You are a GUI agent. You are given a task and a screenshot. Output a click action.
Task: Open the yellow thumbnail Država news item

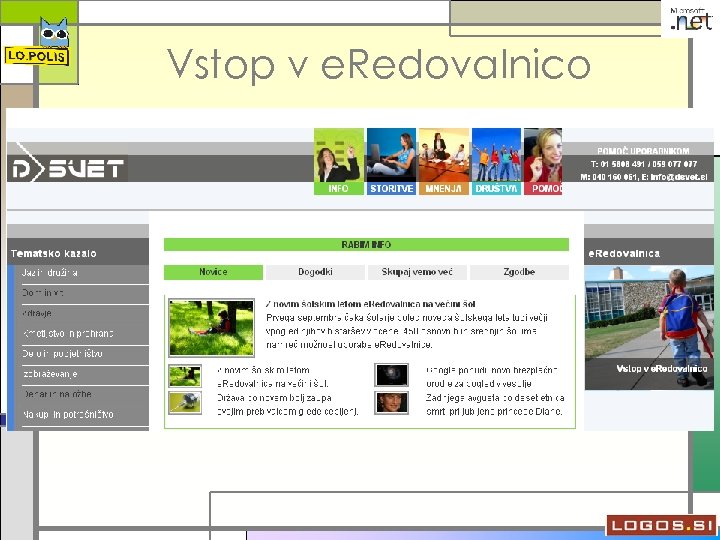[185, 403]
